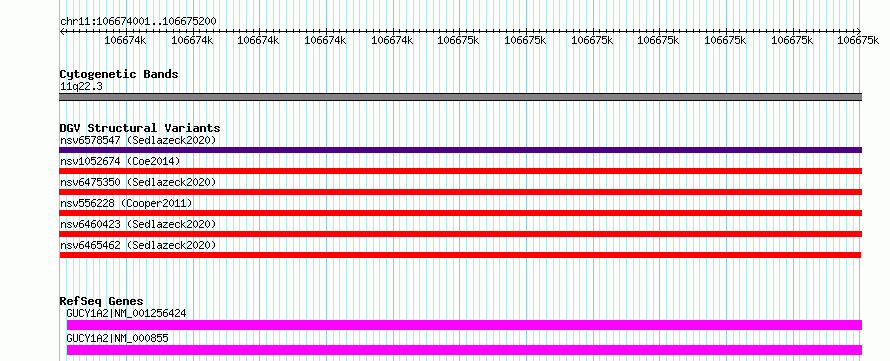Click the nsv6578547 (Sedlazeck2020) variant label
890x361 pixels.
(138, 140)
